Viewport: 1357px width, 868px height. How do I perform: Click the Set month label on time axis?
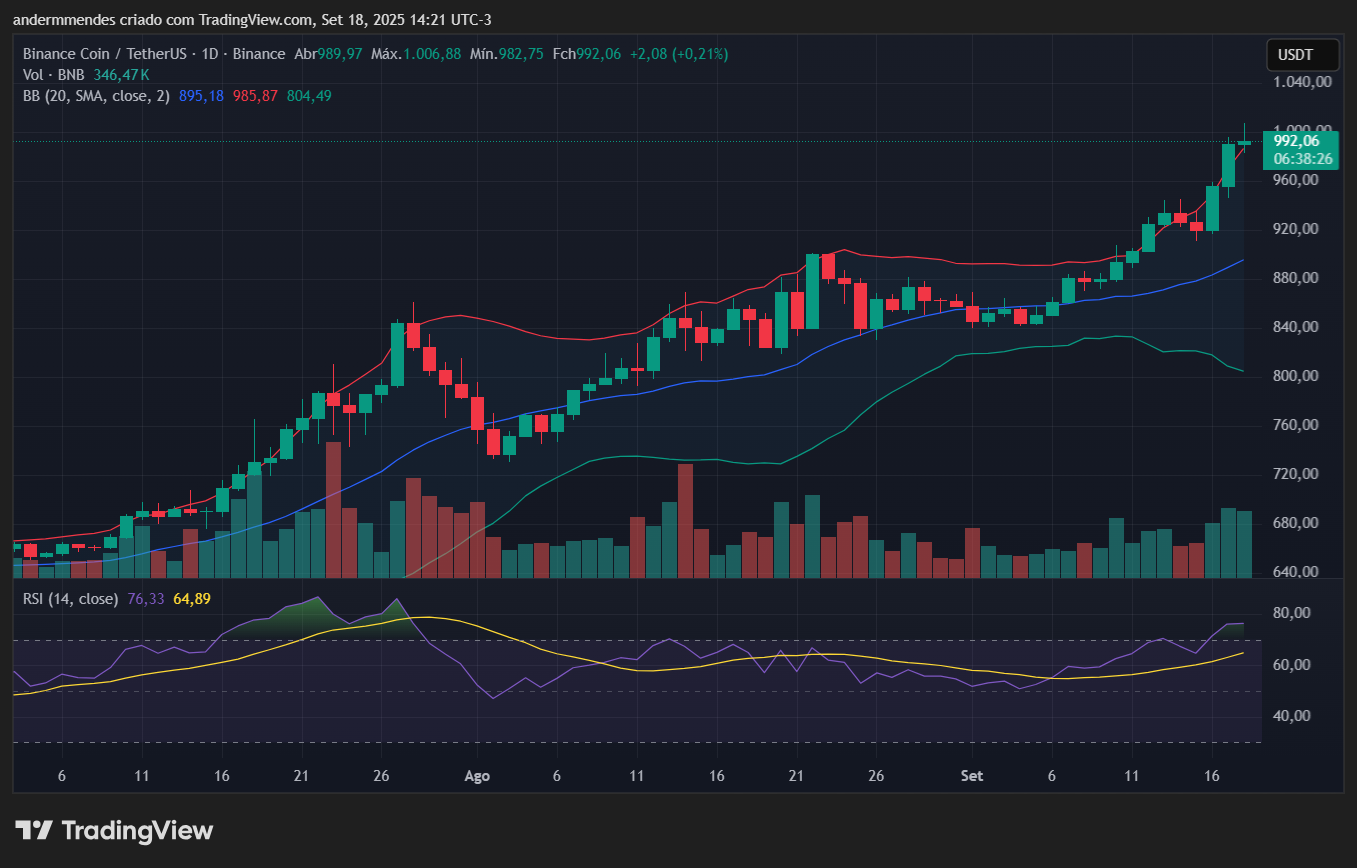click(x=970, y=776)
